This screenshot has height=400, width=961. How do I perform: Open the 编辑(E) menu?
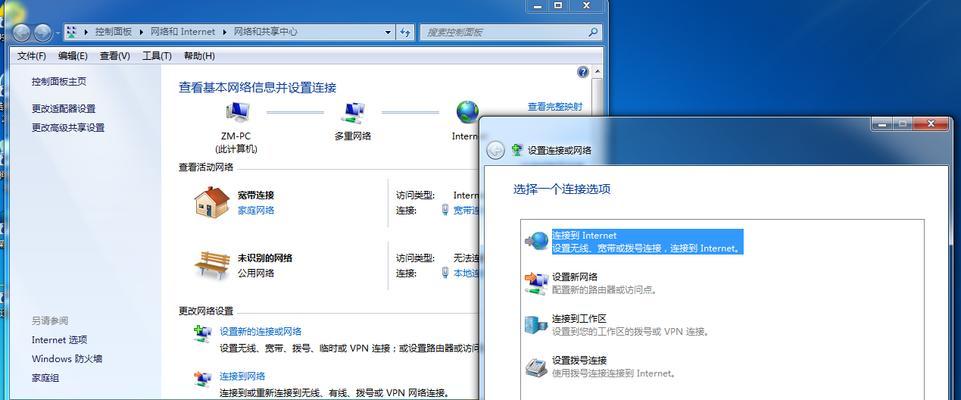click(x=73, y=56)
